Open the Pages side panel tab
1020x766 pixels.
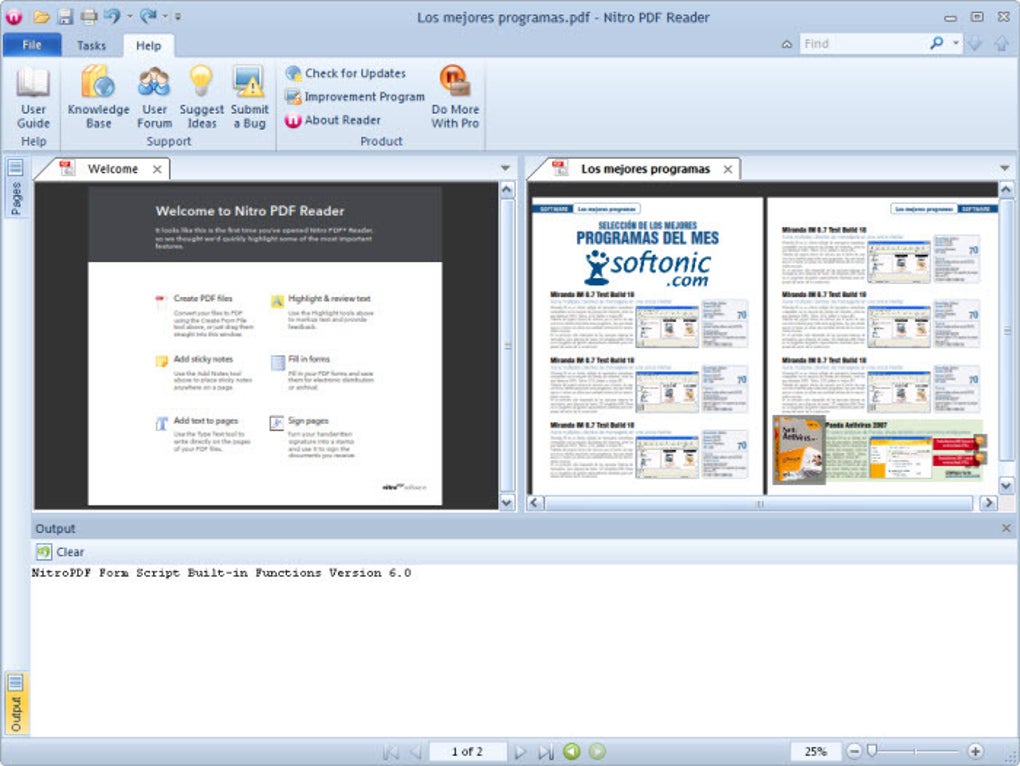(x=16, y=187)
